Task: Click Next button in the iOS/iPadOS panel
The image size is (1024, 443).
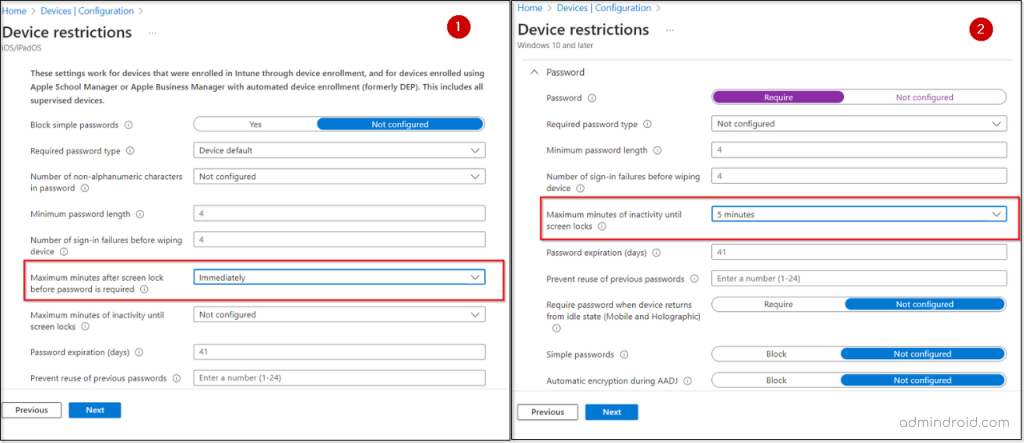Action: click(x=95, y=410)
